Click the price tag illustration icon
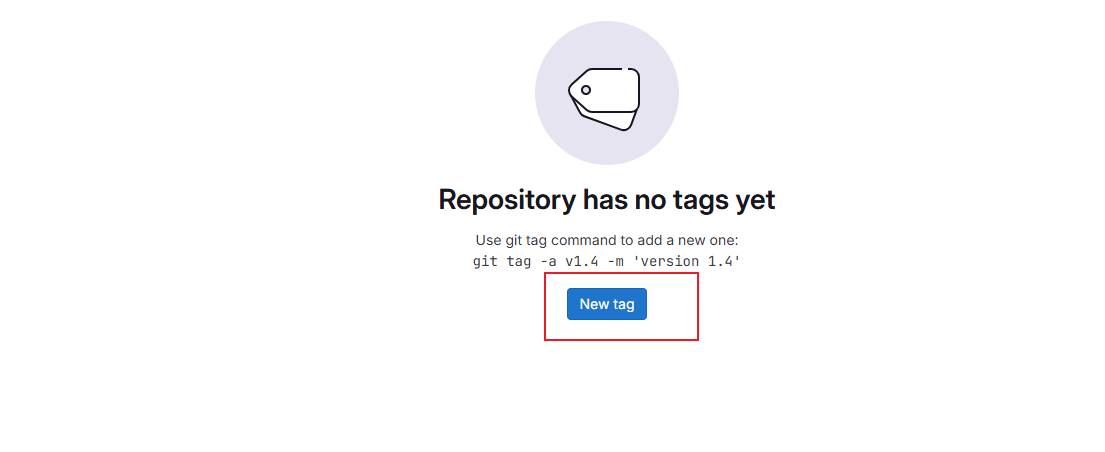Image resolution: width=1105 pixels, height=452 pixels. (x=605, y=99)
